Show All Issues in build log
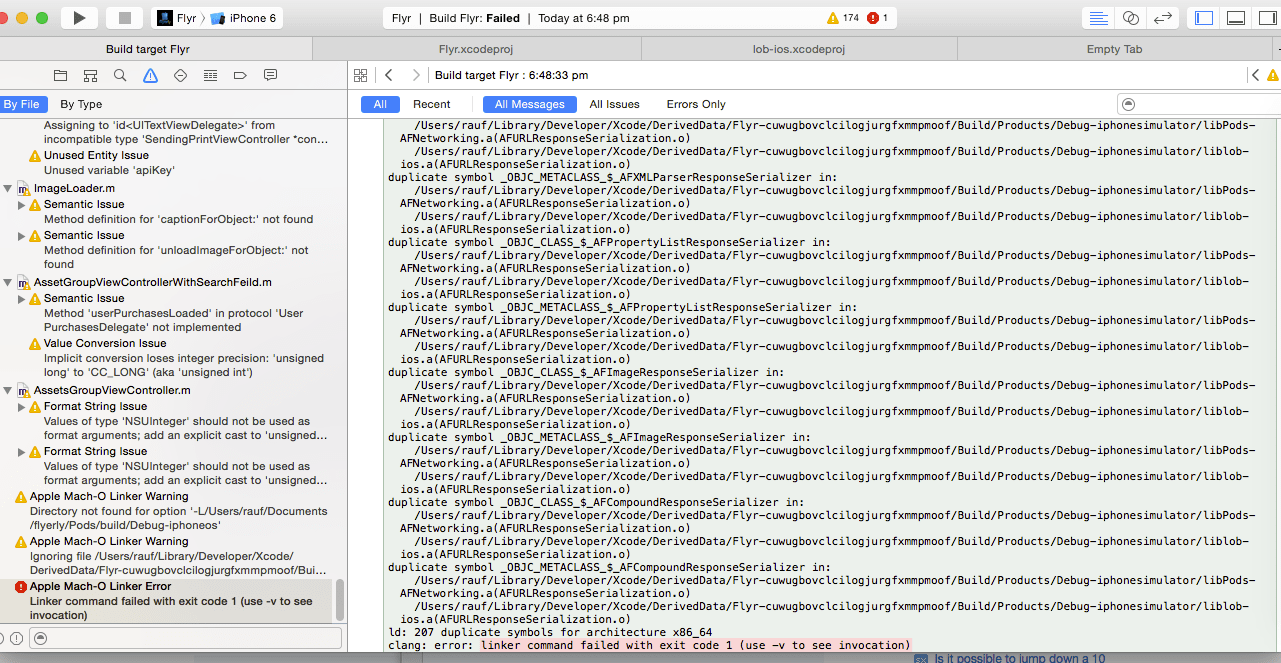 (x=615, y=104)
